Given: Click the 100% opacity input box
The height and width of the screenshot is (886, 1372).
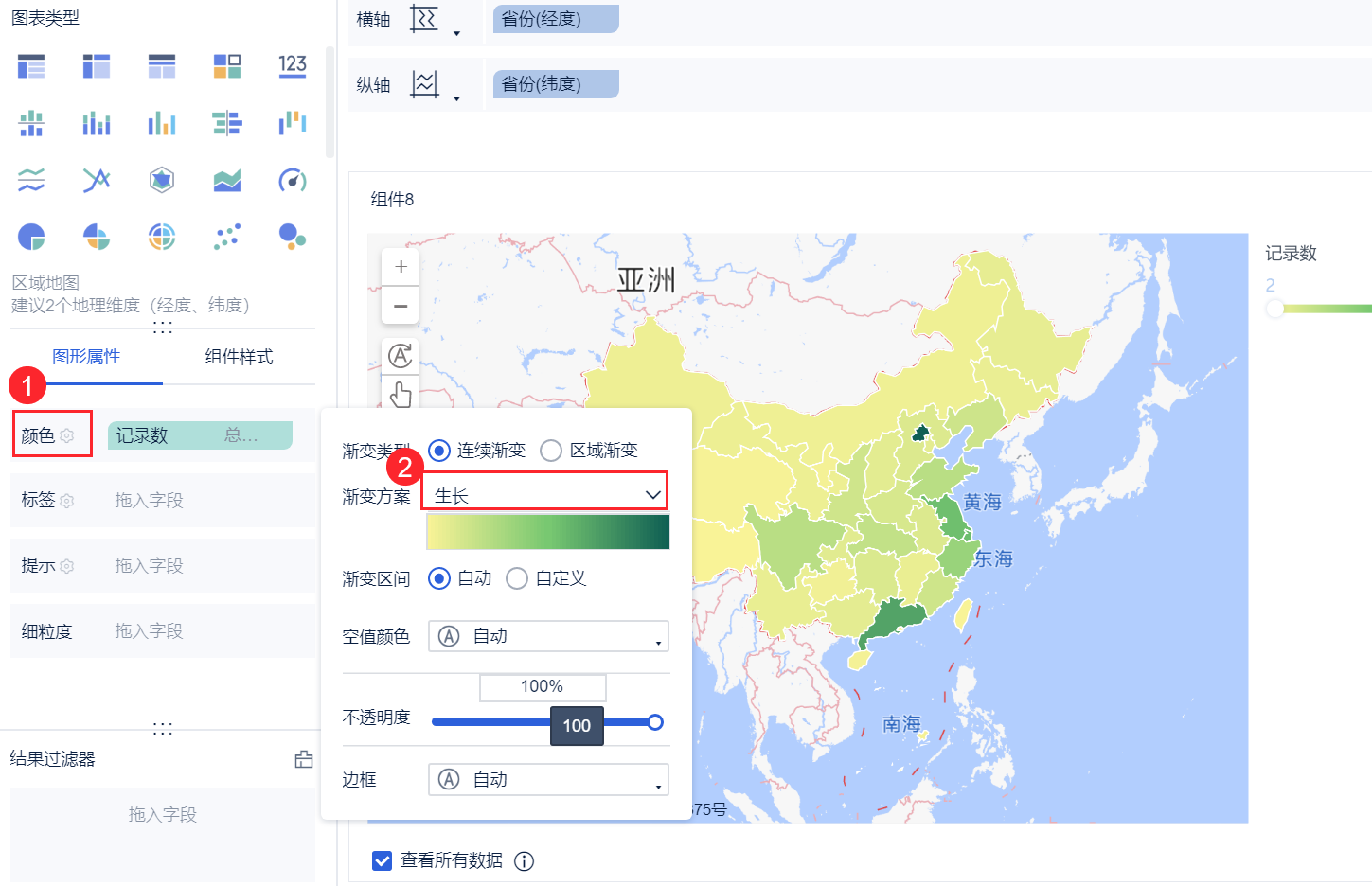Looking at the screenshot, I should pos(543,686).
